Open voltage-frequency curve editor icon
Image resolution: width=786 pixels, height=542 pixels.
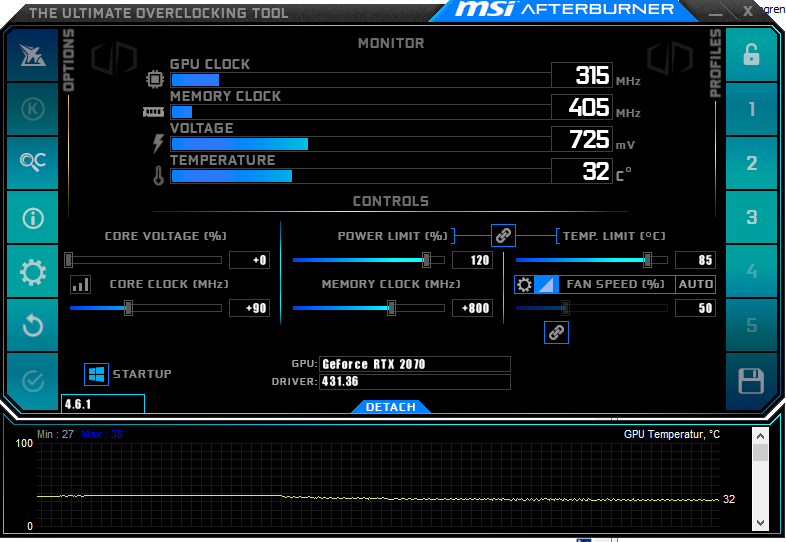coord(80,284)
